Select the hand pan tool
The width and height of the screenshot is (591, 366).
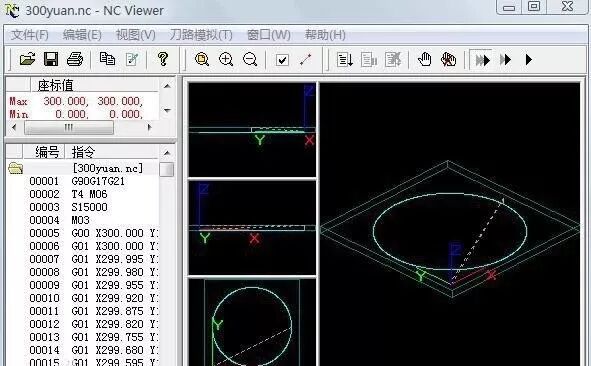425,60
